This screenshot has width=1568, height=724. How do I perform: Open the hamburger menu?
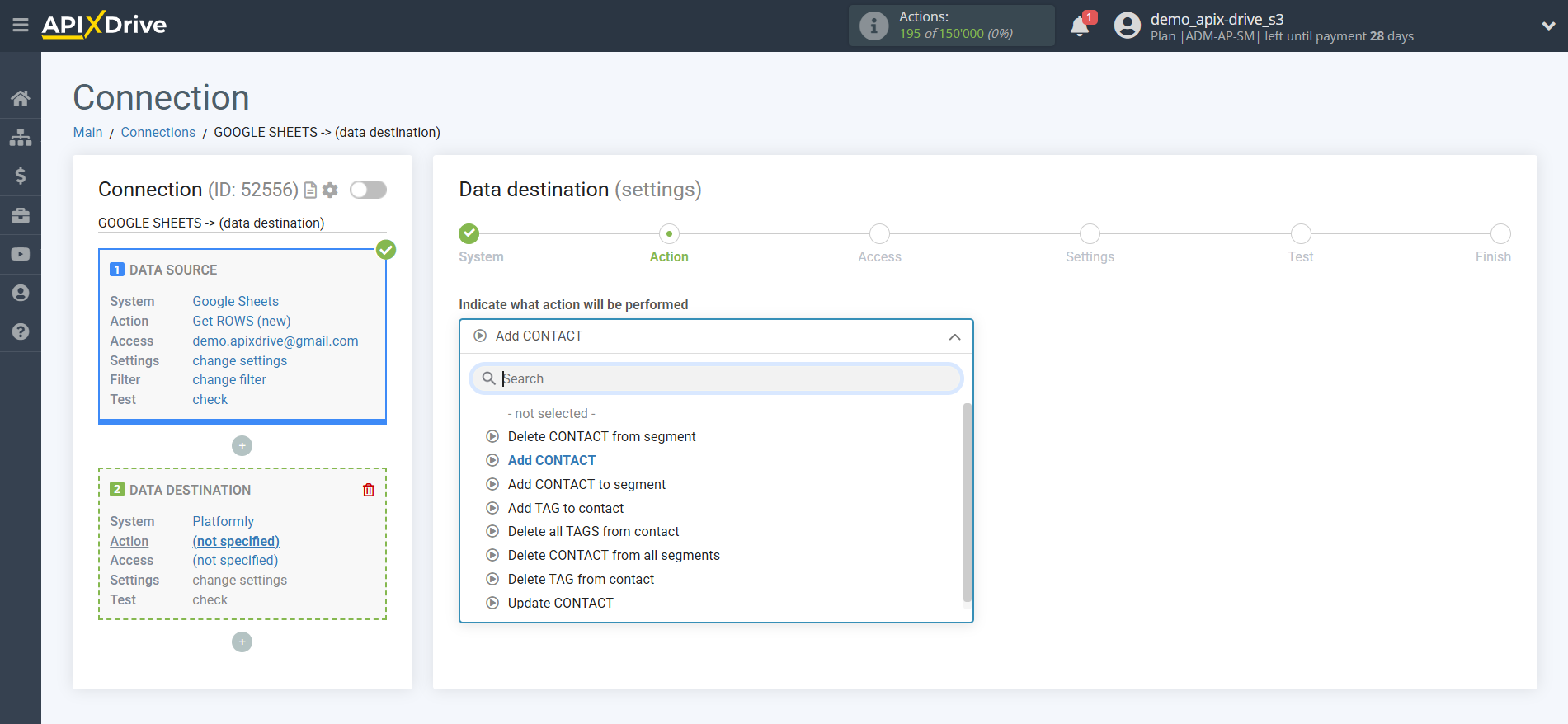pyautogui.click(x=21, y=26)
